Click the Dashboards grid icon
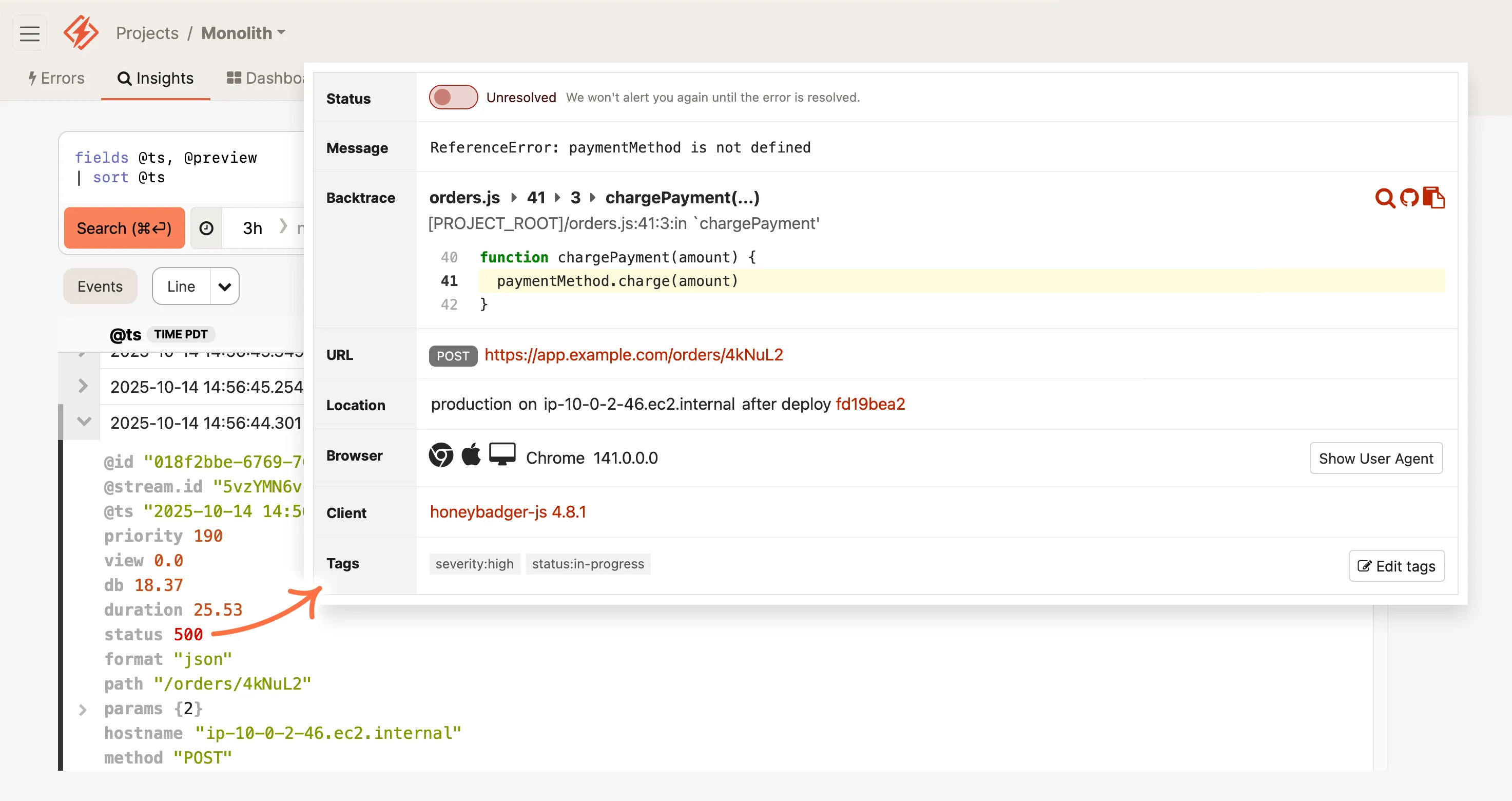 (233, 78)
